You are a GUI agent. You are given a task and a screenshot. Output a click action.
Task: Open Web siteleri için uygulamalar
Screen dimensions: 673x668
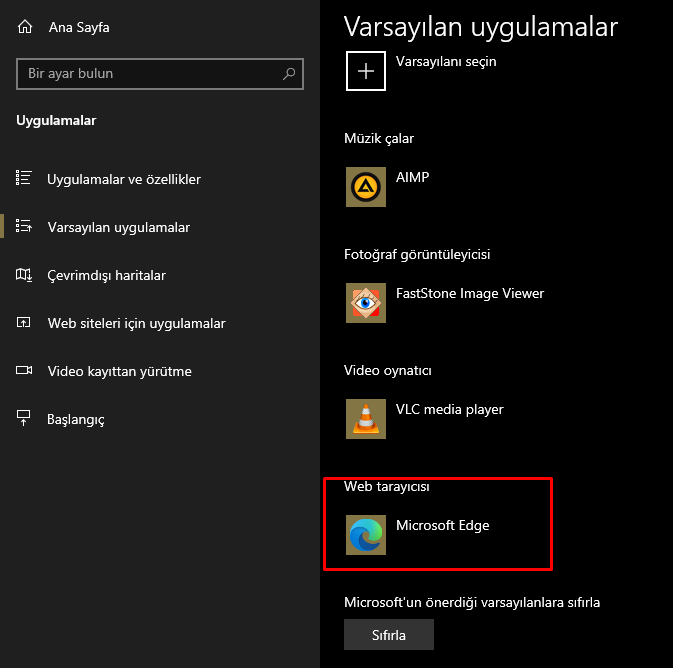click(x=136, y=323)
